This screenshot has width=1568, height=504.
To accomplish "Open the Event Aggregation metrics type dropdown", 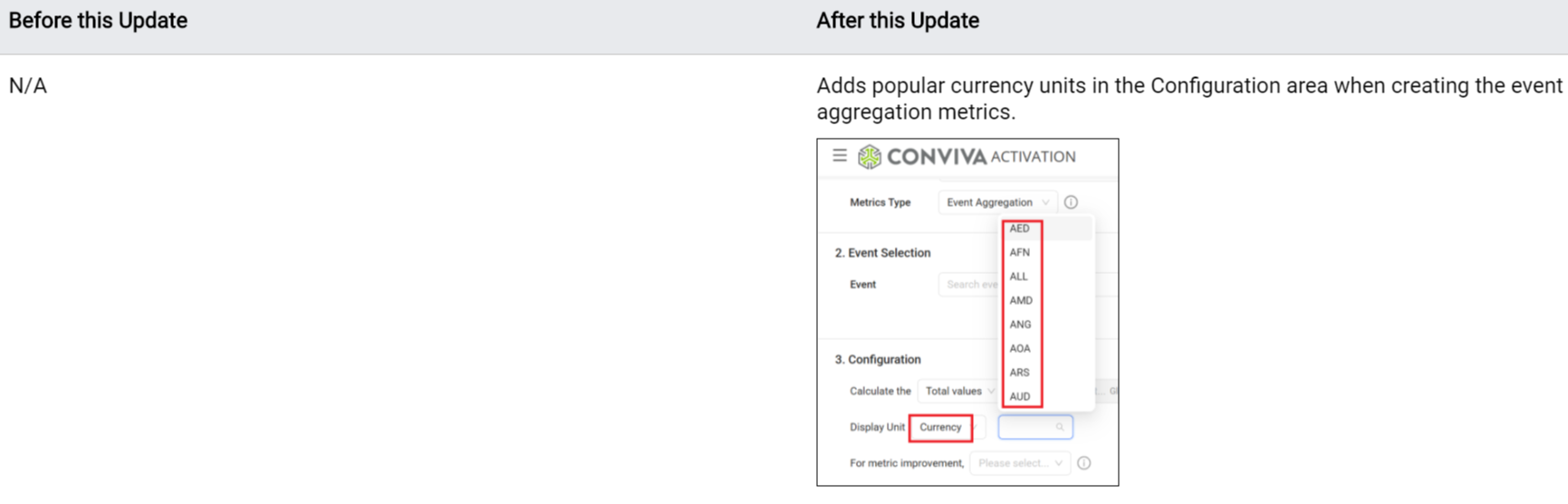I will (996, 202).
